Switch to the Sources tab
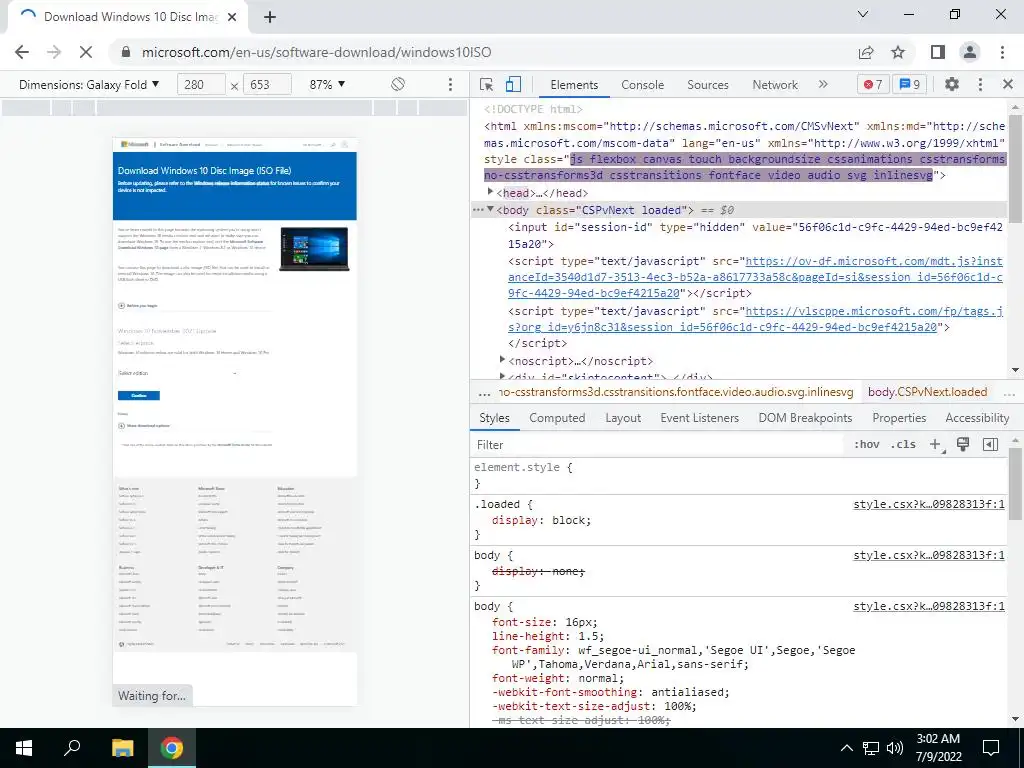 point(708,84)
